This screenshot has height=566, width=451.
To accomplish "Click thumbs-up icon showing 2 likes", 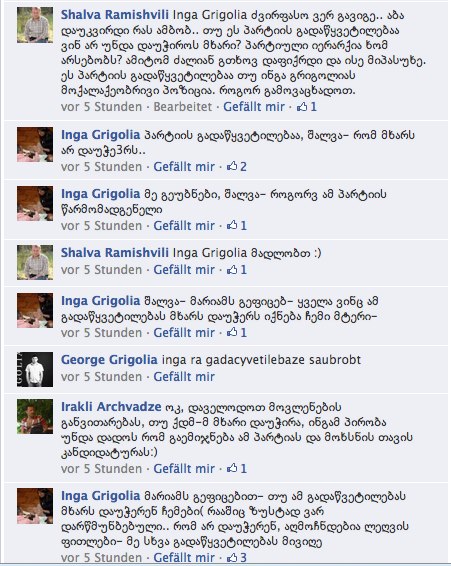I will 232,166.
